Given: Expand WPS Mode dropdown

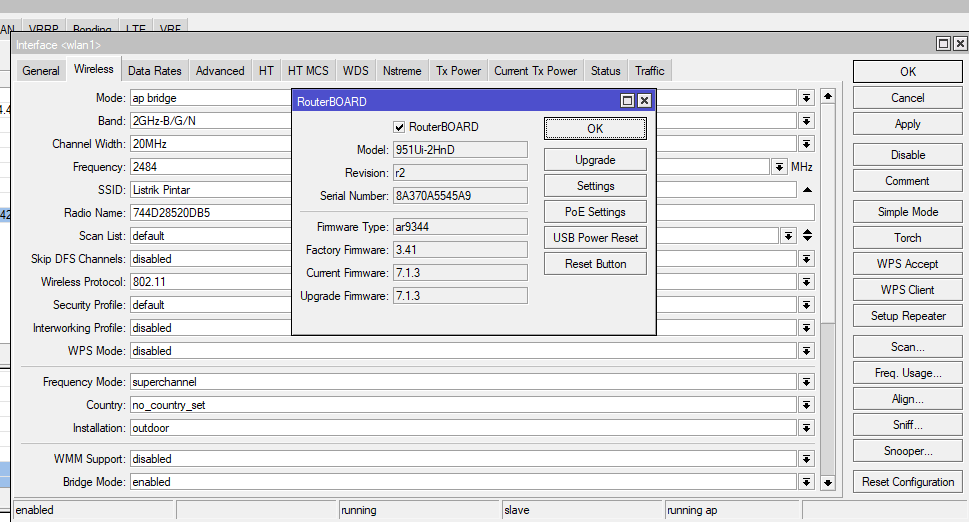Looking at the screenshot, I should click(x=806, y=351).
